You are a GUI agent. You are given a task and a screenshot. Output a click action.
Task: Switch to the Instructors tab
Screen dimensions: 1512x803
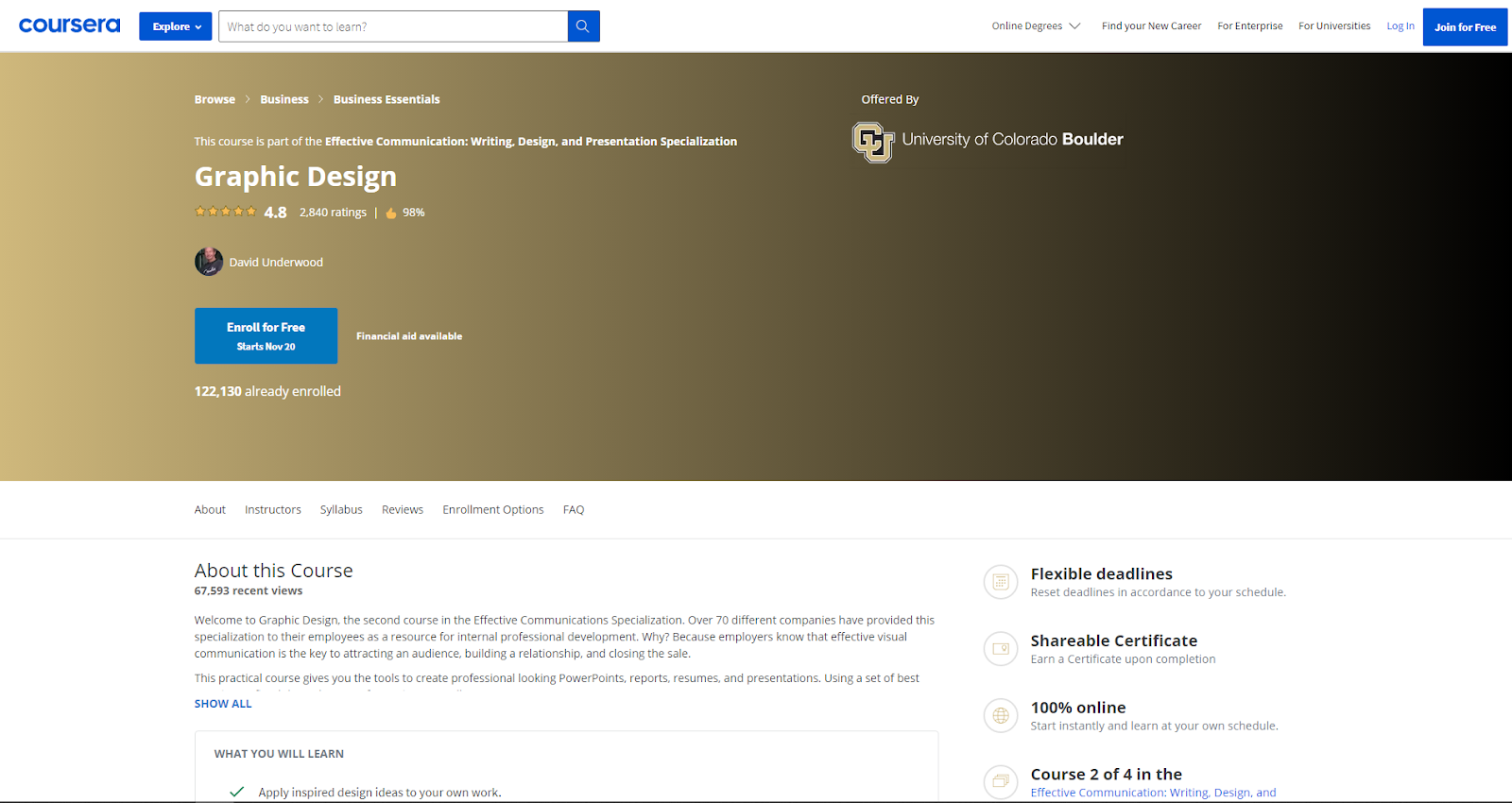[x=273, y=510]
